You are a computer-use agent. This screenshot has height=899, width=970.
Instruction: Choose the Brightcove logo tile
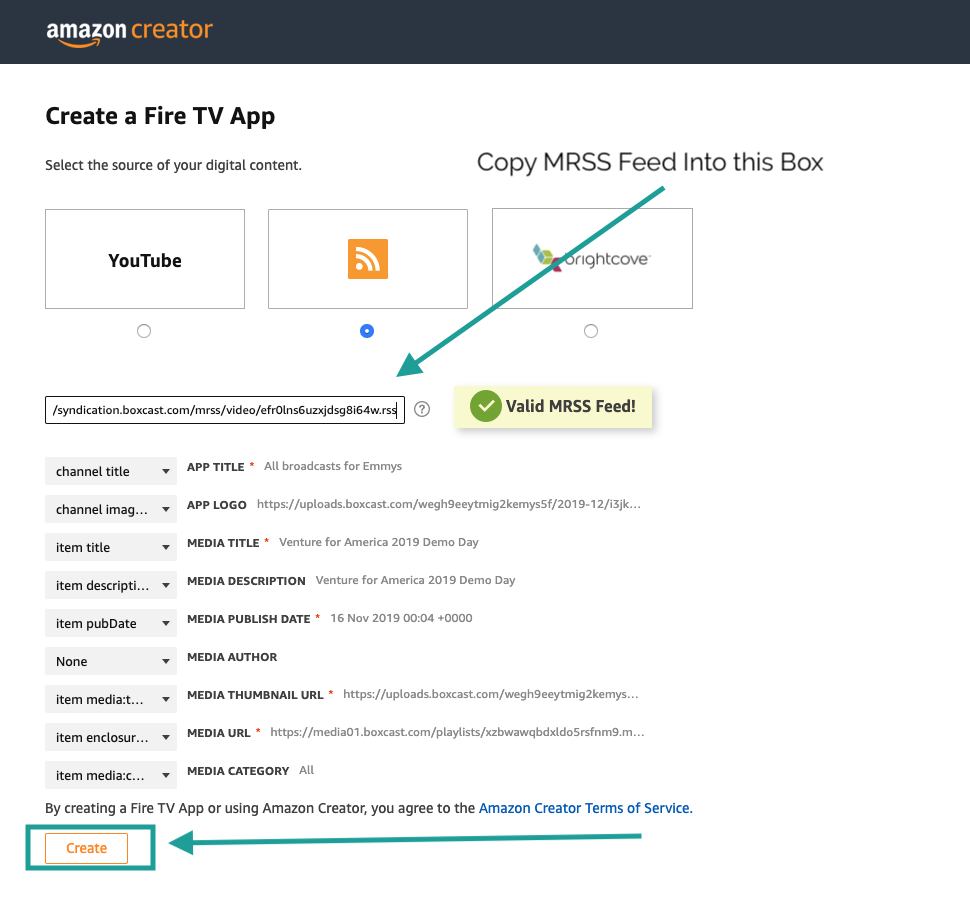tap(591, 258)
